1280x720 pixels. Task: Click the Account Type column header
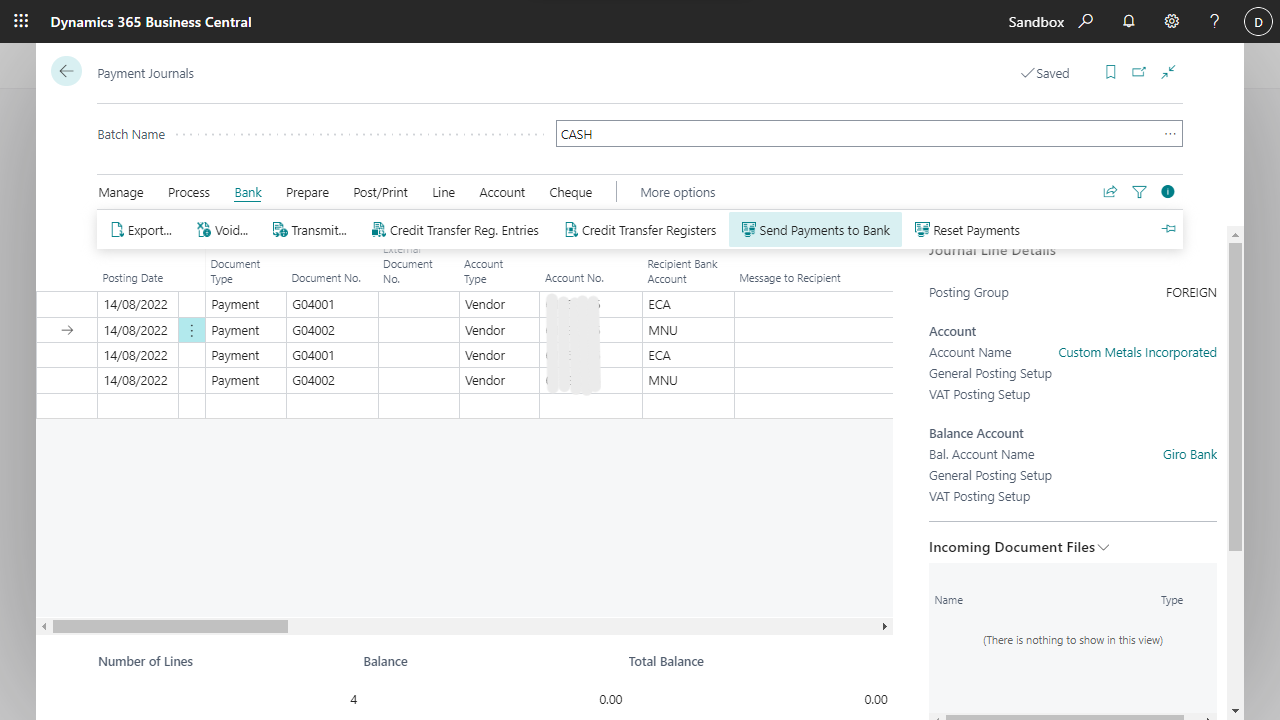484,271
